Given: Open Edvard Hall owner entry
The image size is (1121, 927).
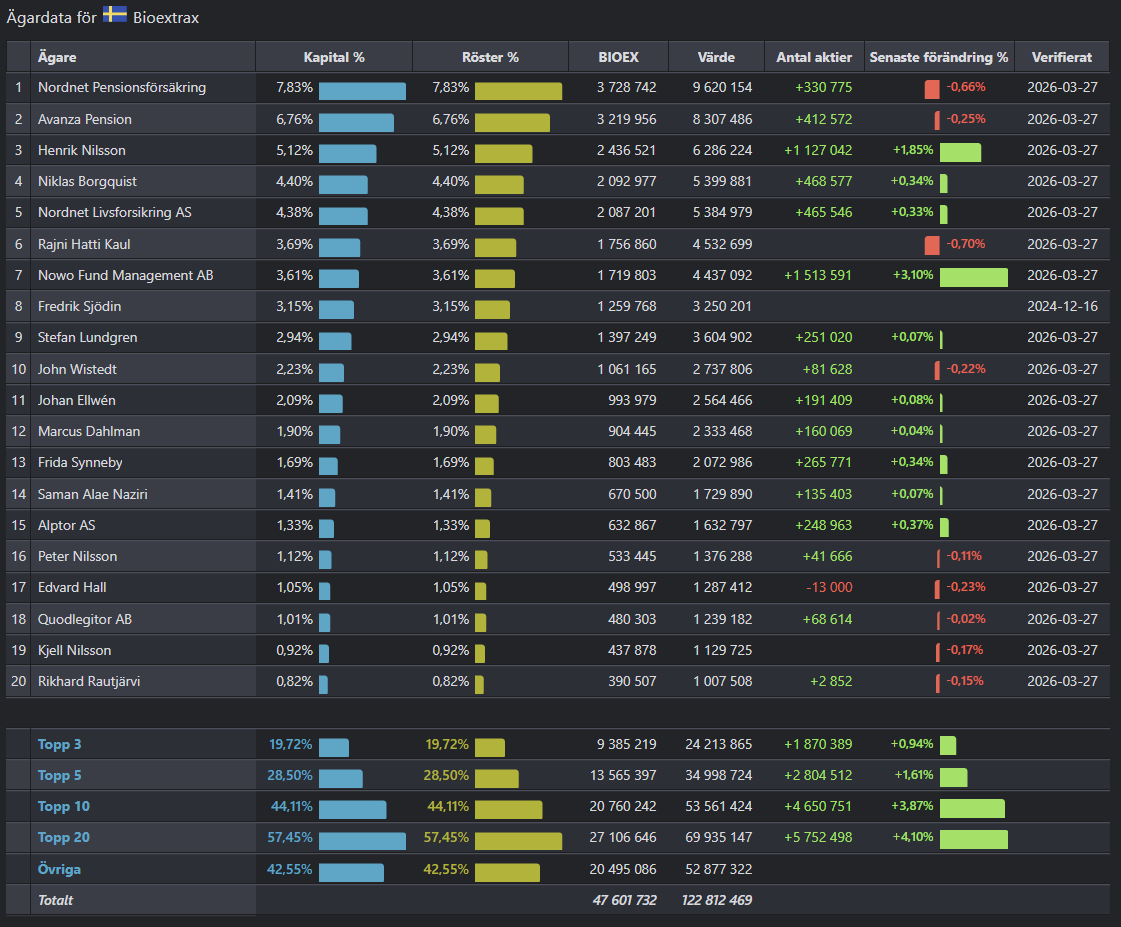Looking at the screenshot, I should pyautogui.click(x=71, y=588).
